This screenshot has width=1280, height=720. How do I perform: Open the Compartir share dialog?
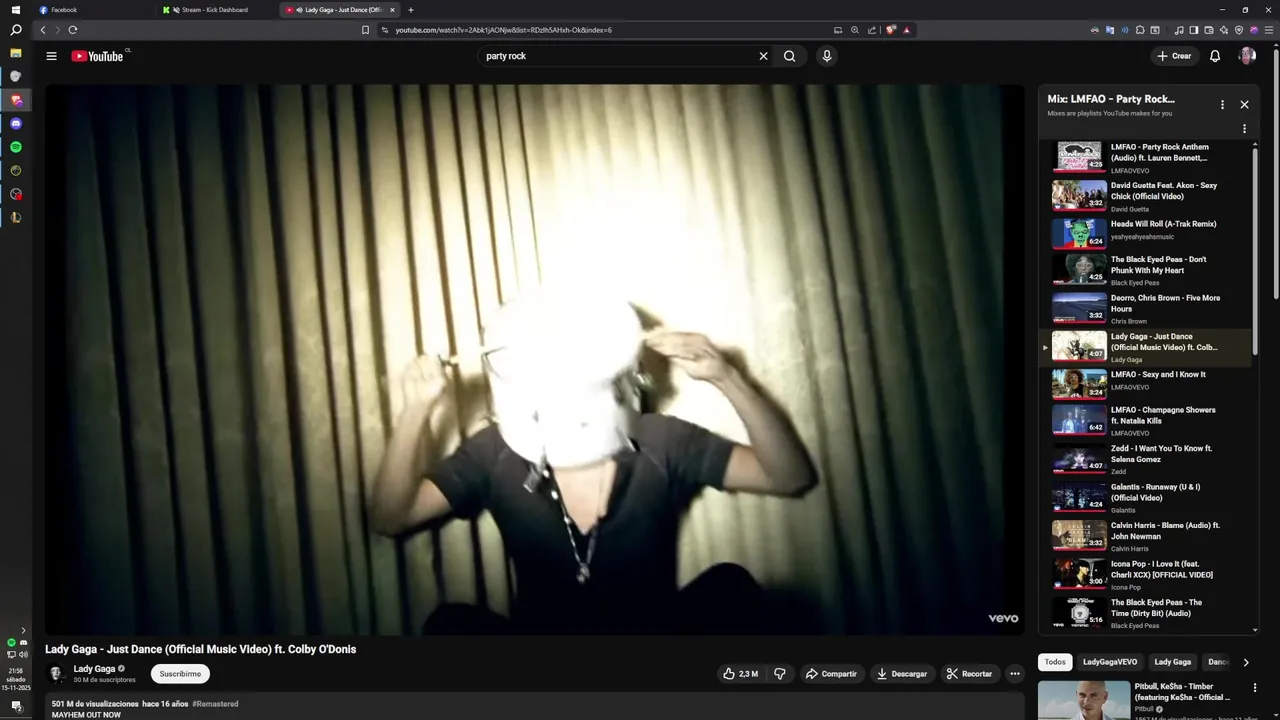pyautogui.click(x=831, y=674)
